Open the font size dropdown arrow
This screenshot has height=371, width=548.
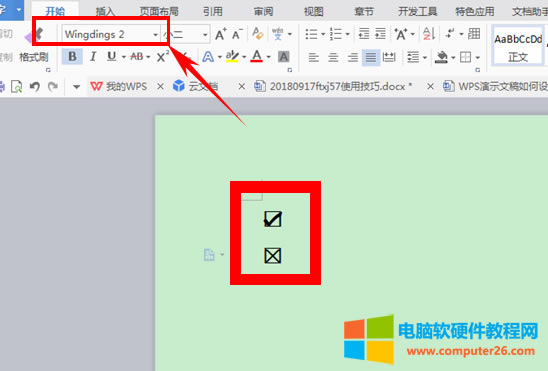205,35
